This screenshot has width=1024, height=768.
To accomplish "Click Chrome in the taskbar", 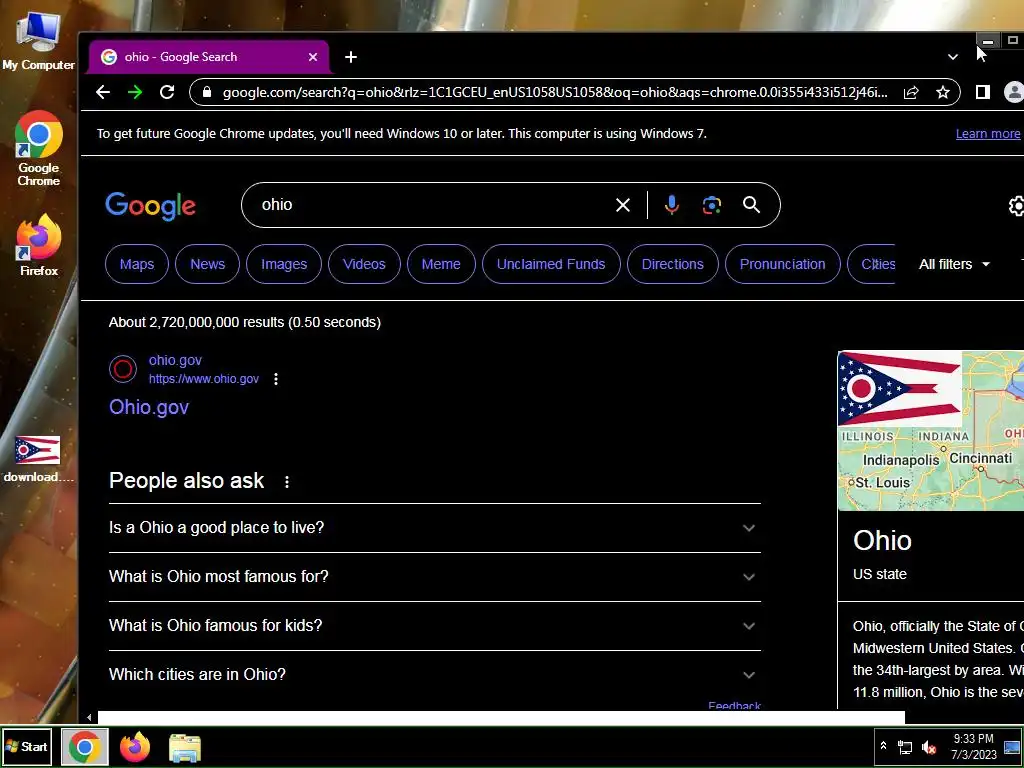I will click(x=84, y=747).
